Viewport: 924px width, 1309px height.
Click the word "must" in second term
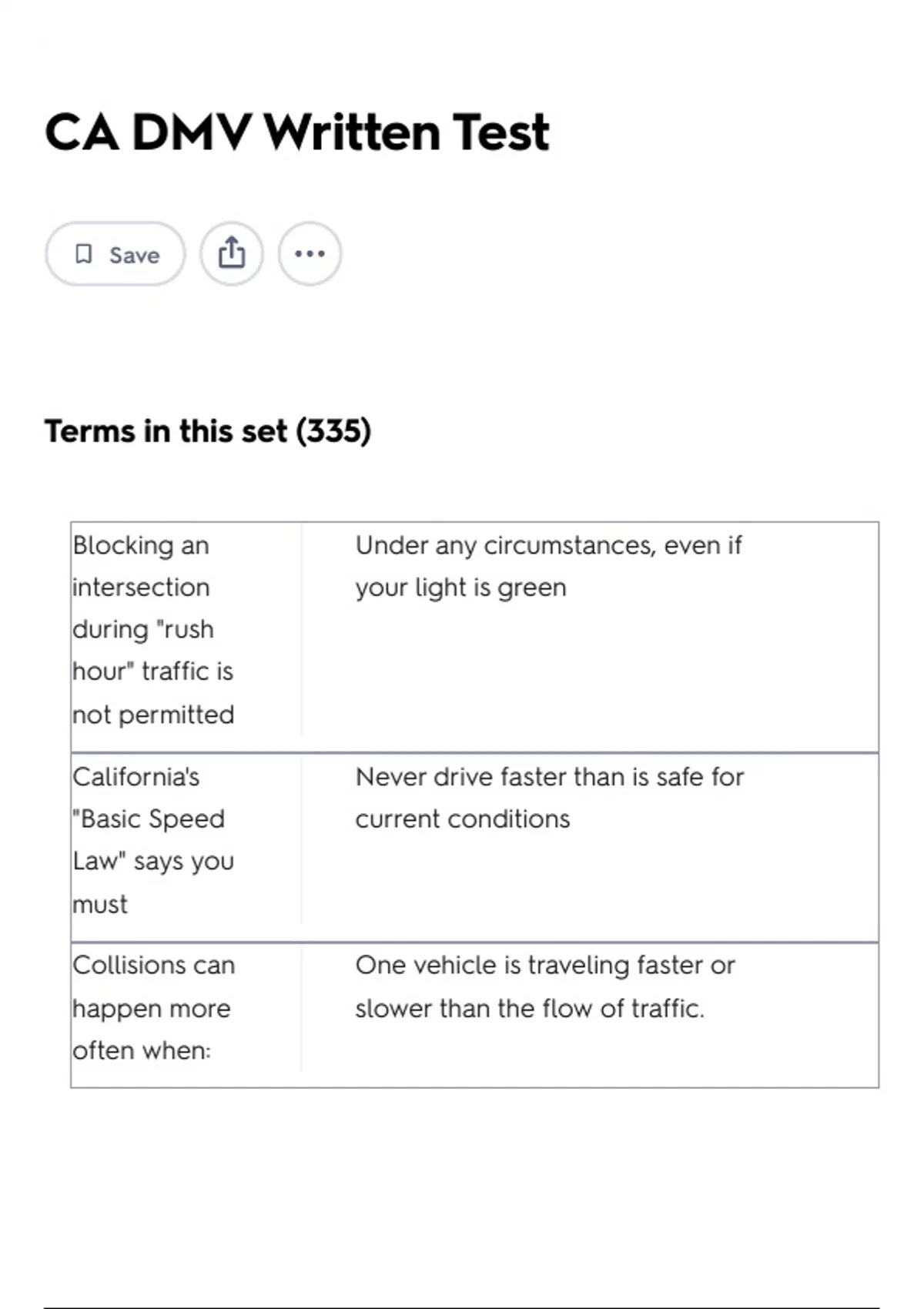pyautogui.click(x=100, y=904)
